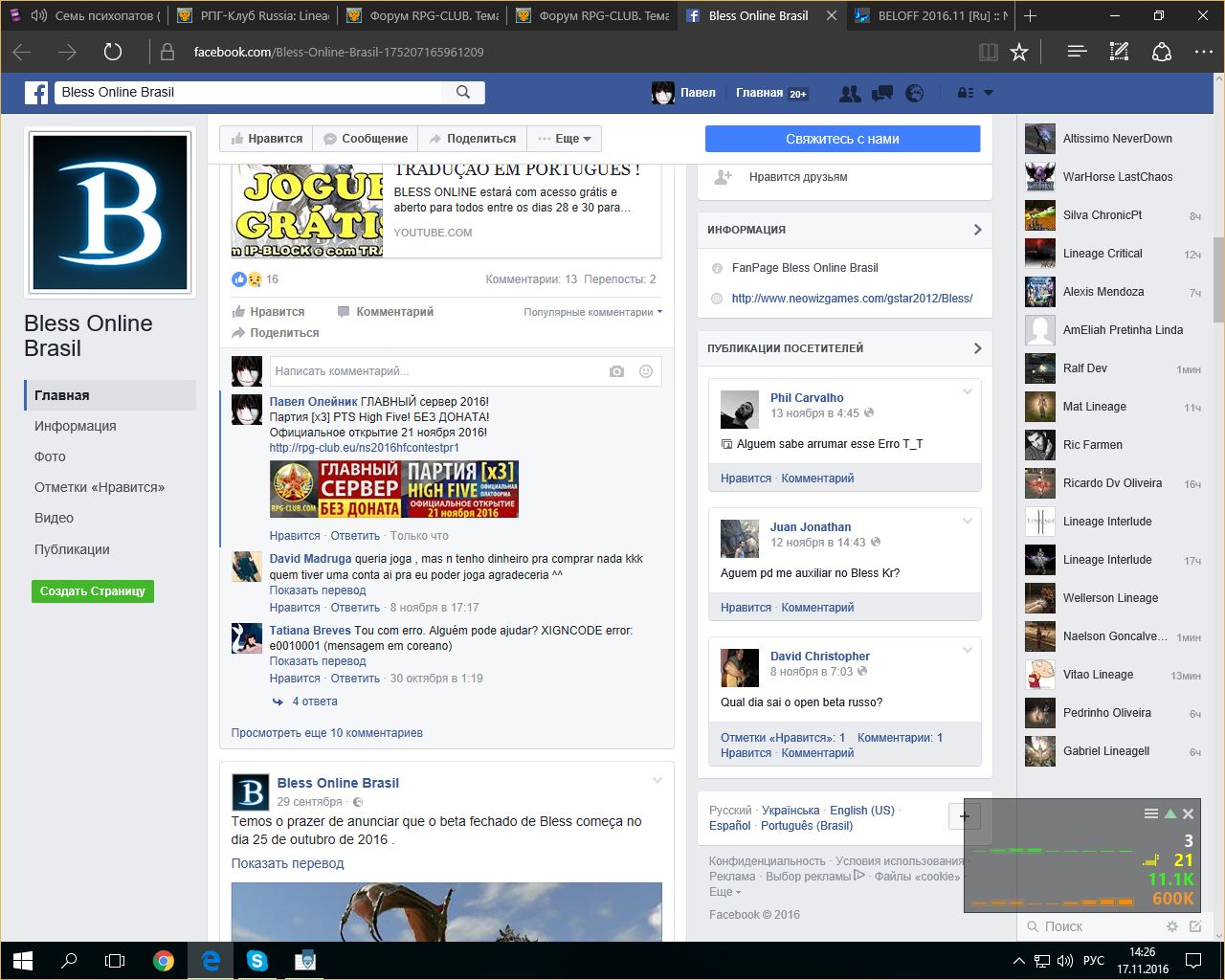Screen dimensions: 1225x980
Task: Open emoji picker in comment box
Action: point(646,371)
